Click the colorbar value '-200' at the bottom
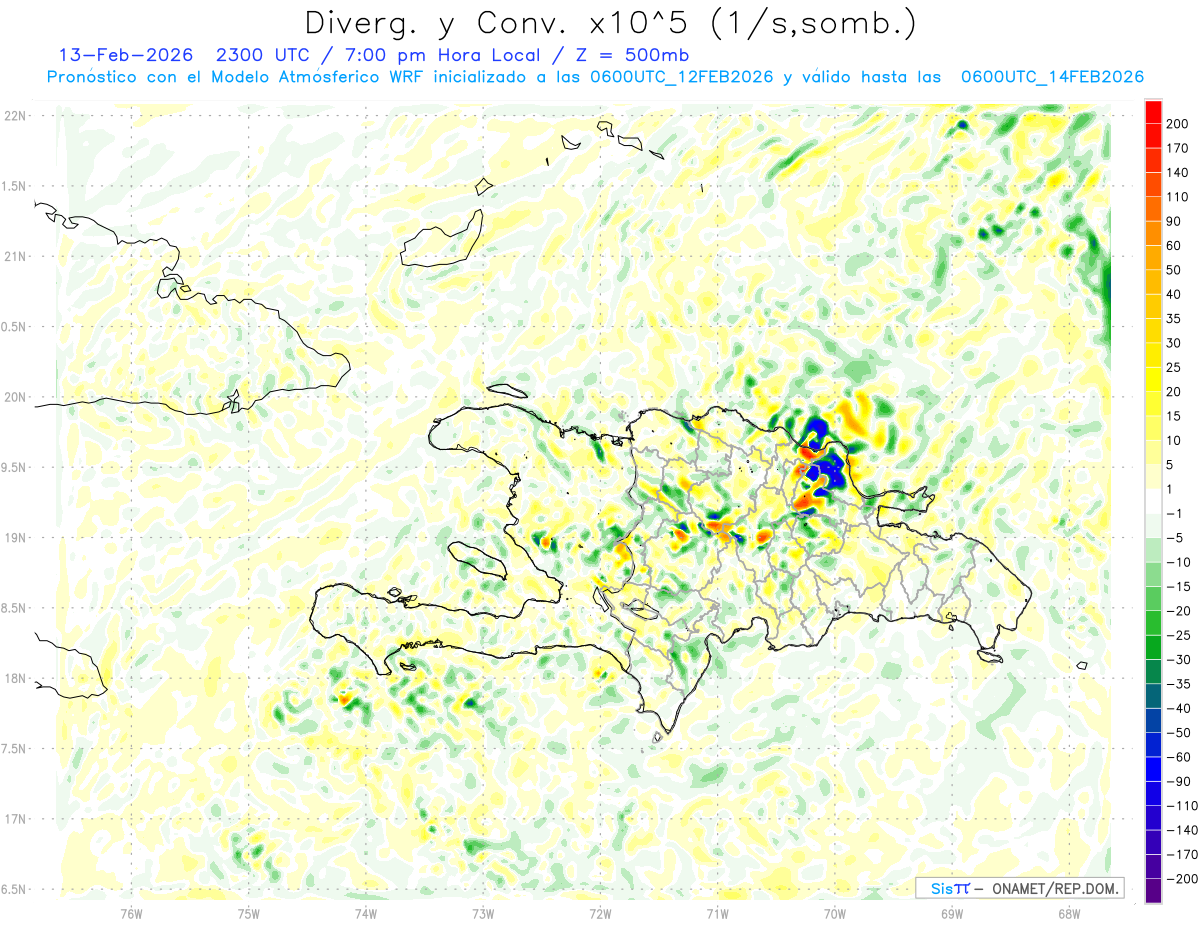This screenshot has height=927, width=1200. point(1181,879)
